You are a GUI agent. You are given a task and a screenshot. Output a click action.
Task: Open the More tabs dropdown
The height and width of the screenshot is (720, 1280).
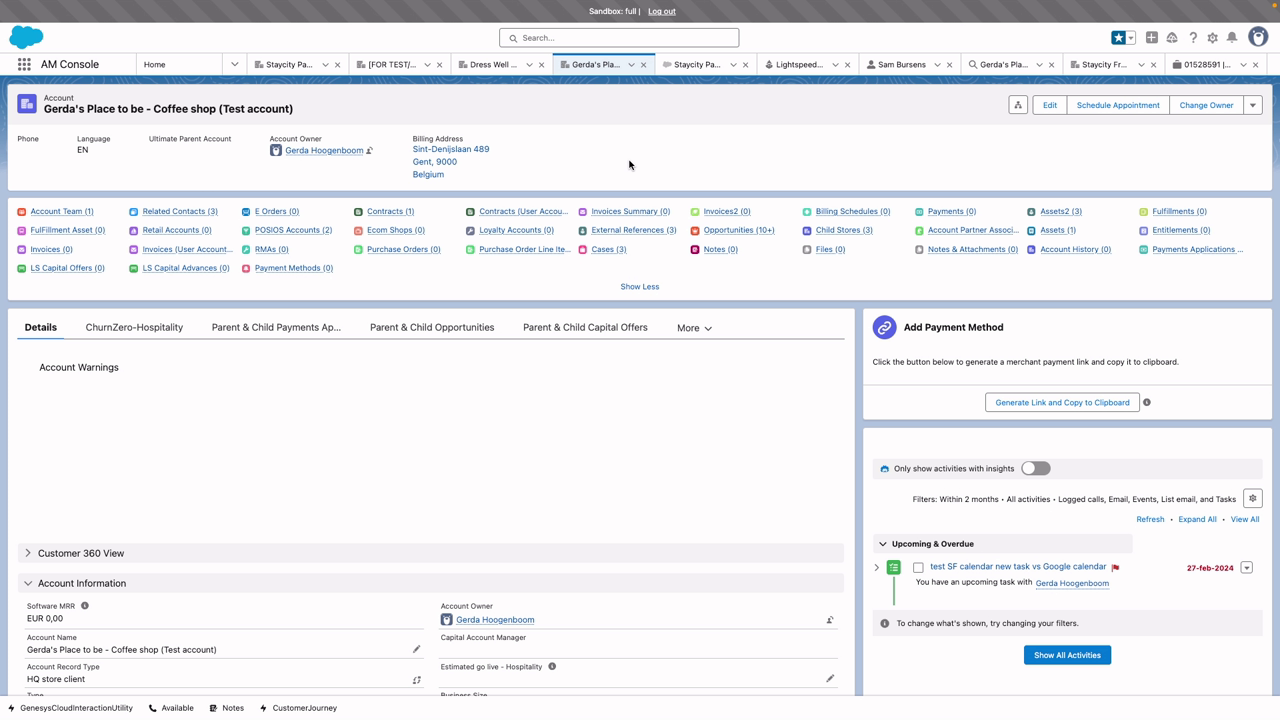(x=694, y=328)
